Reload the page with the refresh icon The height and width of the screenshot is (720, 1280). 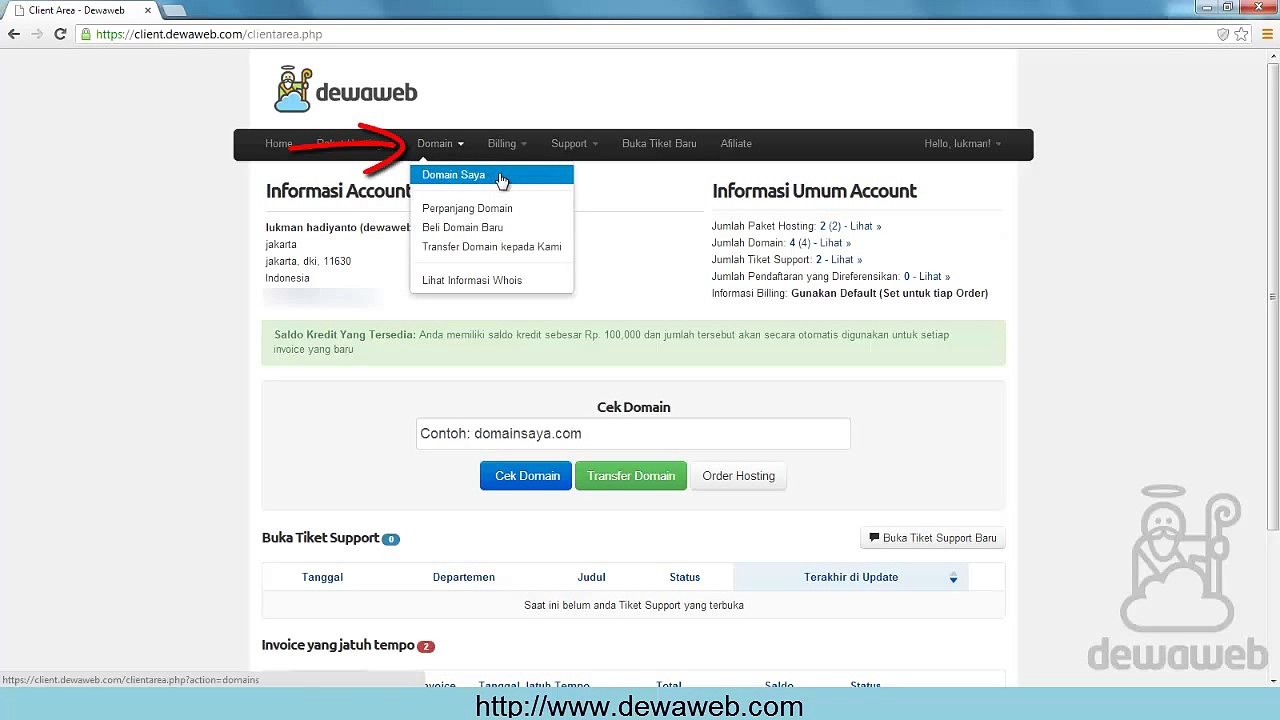(60, 34)
